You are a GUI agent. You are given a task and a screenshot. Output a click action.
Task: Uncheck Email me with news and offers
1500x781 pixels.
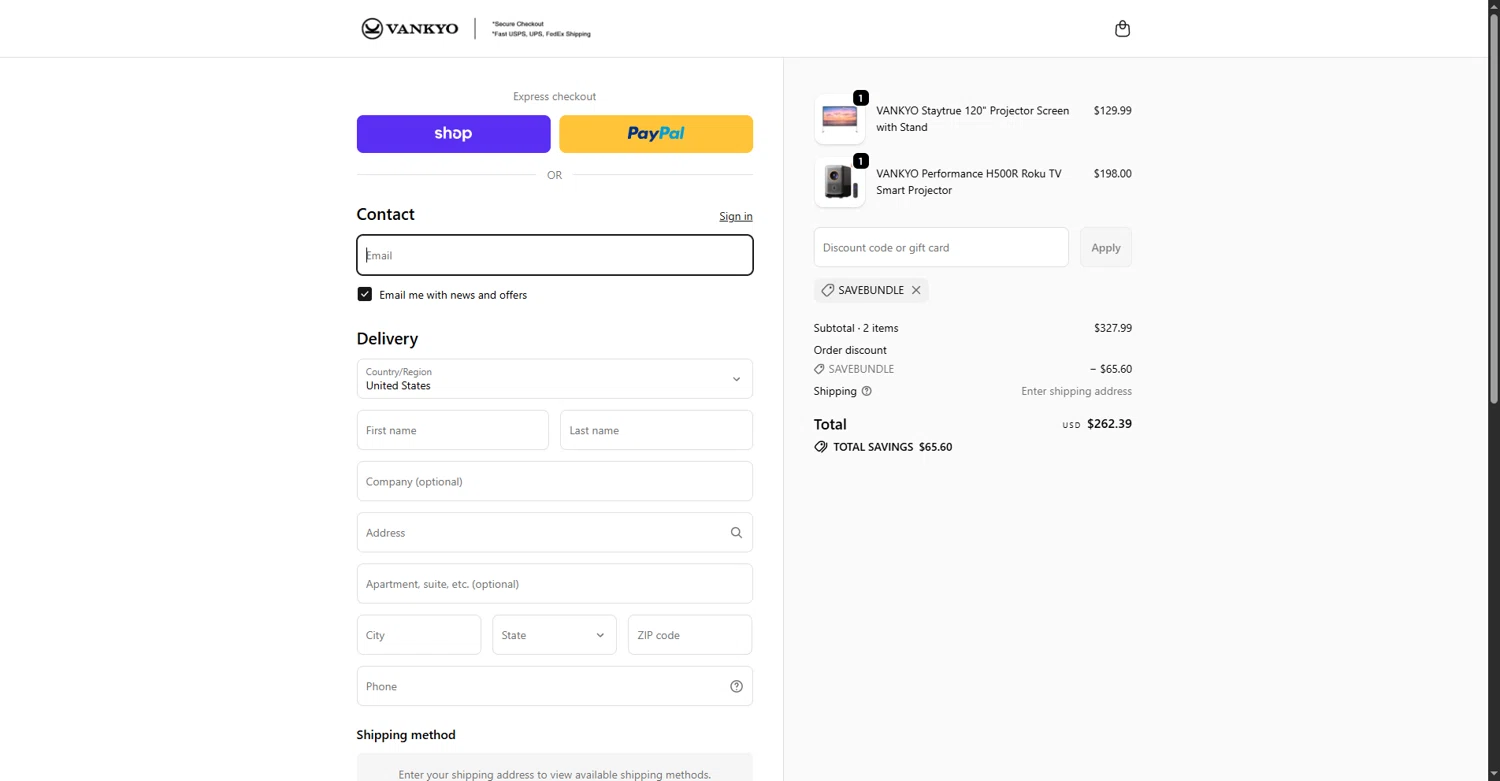click(365, 294)
